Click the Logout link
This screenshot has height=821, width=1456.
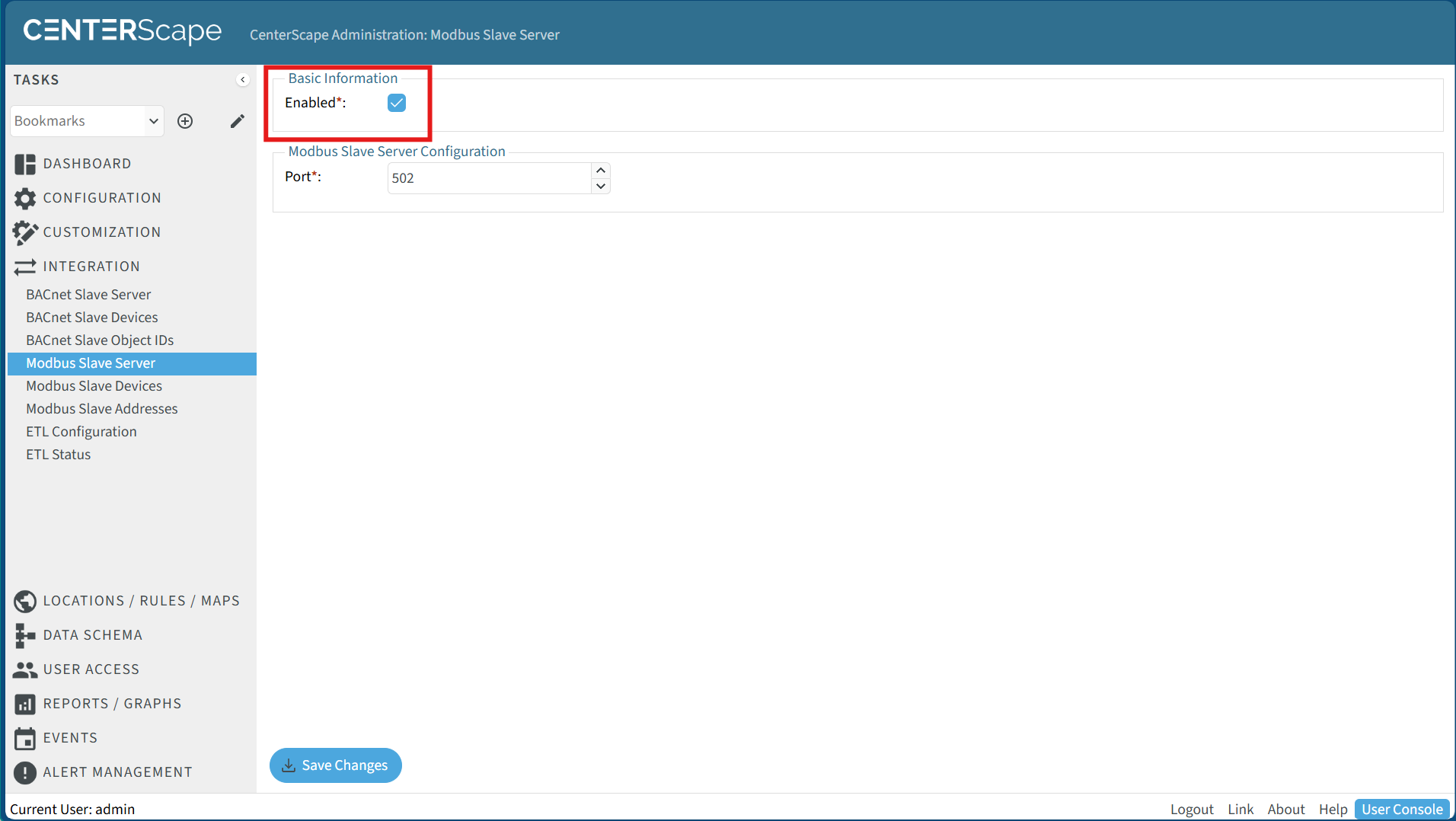coord(1192,809)
